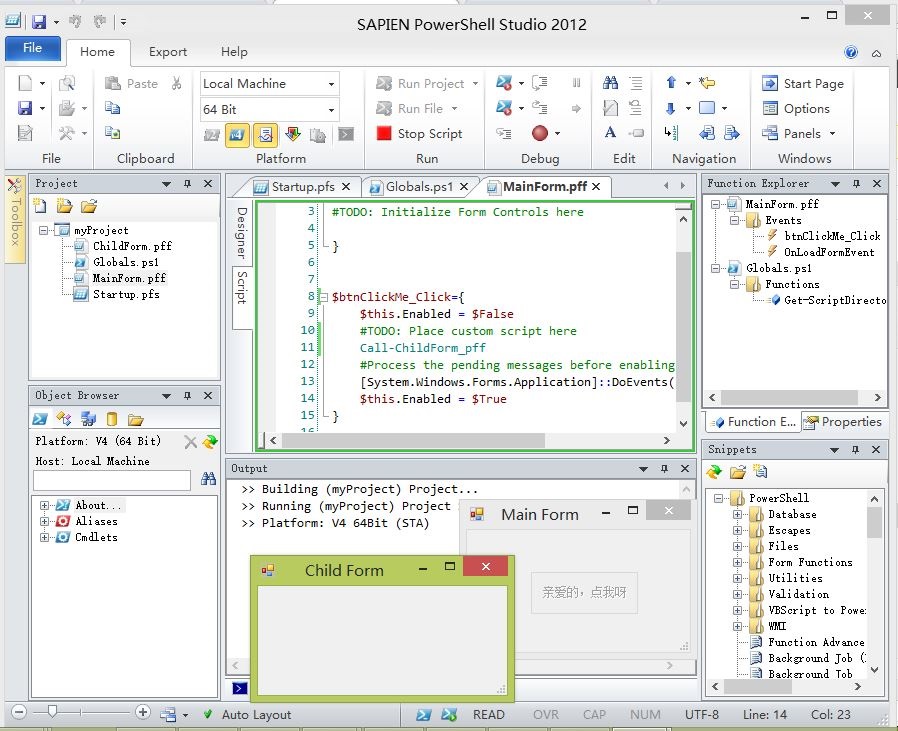Toggle the highlighted STA mode platform icon

point(265,135)
